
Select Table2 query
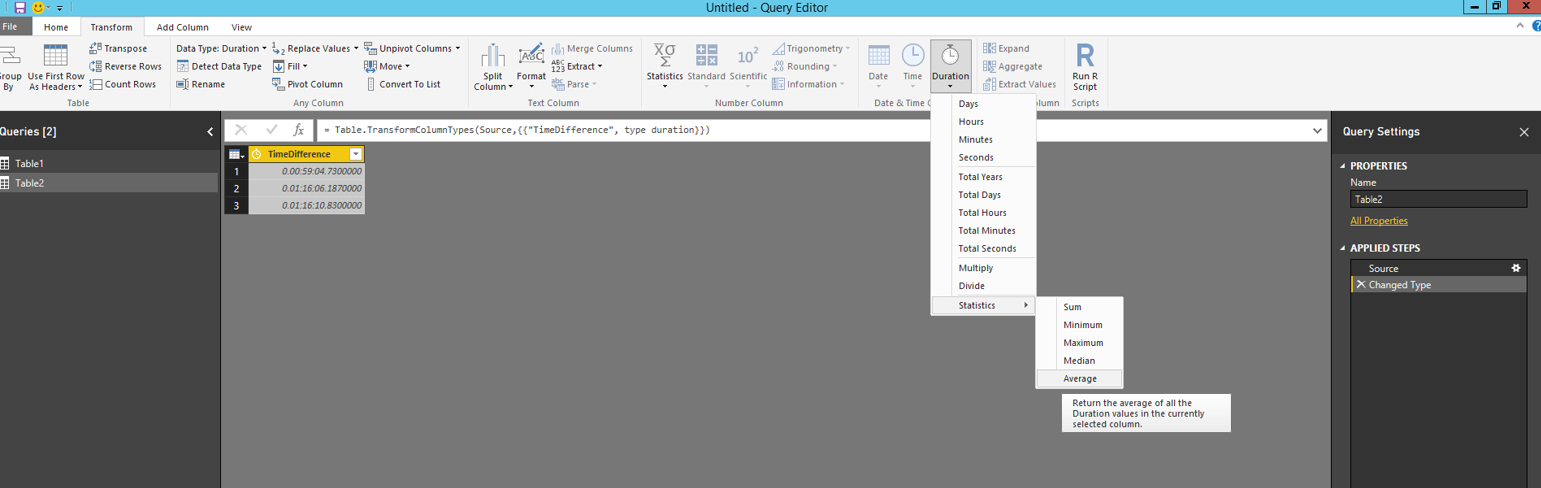[109, 183]
